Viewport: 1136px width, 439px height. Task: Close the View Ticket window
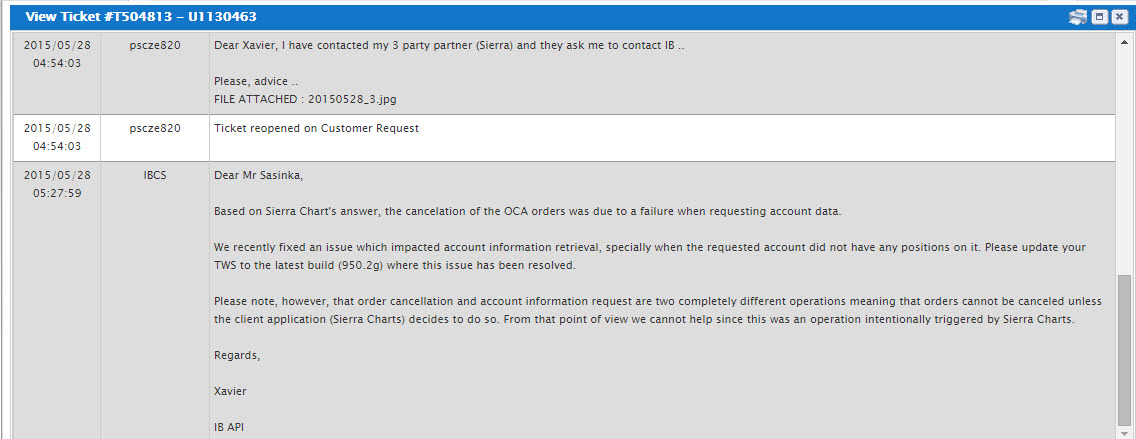(1119, 17)
